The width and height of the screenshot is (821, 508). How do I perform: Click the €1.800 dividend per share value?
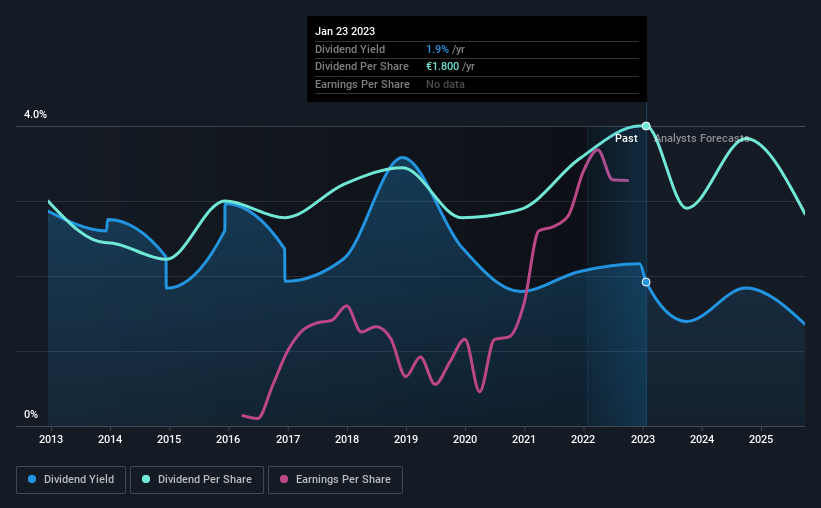(x=442, y=67)
